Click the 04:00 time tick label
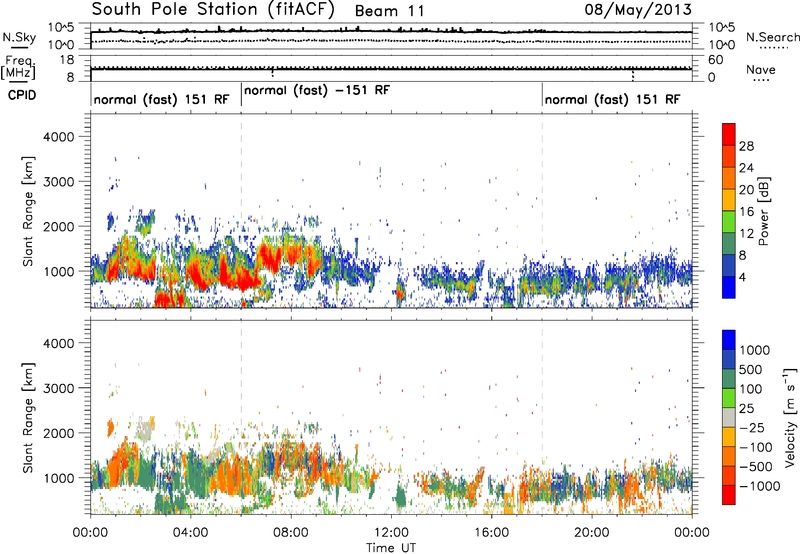This screenshot has width=800, height=554. coord(190,533)
